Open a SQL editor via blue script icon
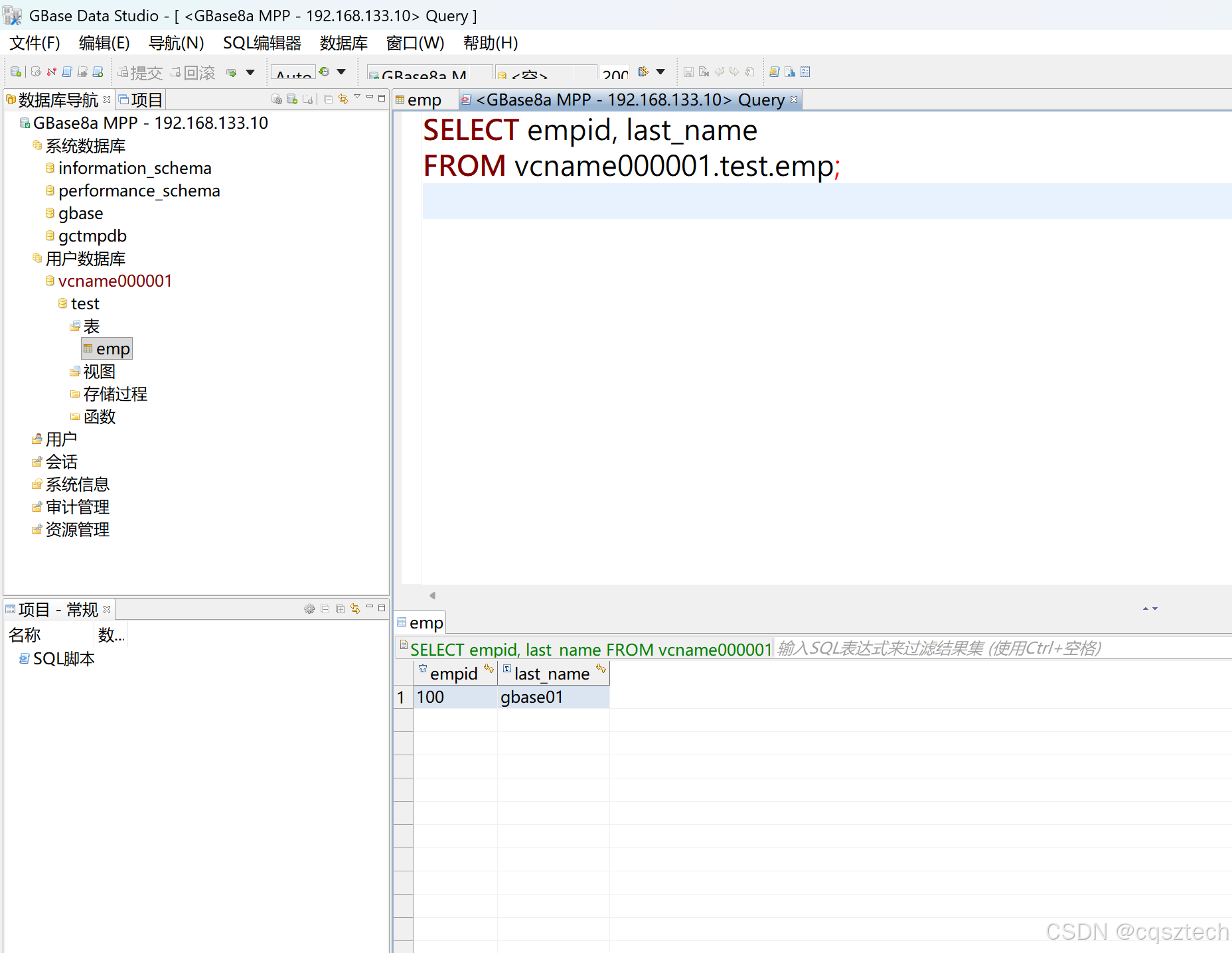The image size is (1232, 953). pos(67,72)
